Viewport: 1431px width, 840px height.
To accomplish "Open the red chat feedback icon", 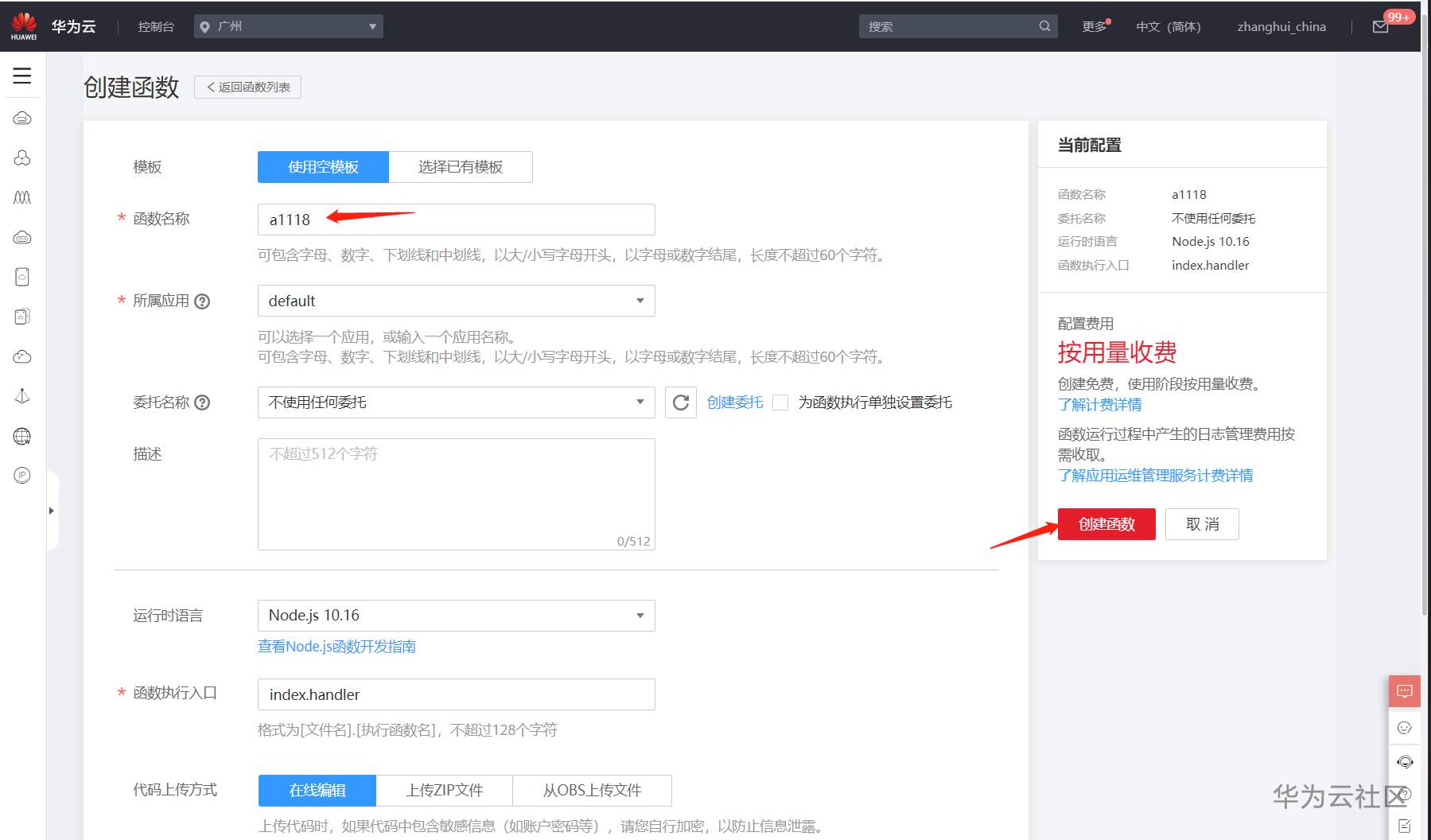I will (x=1405, y=691).
